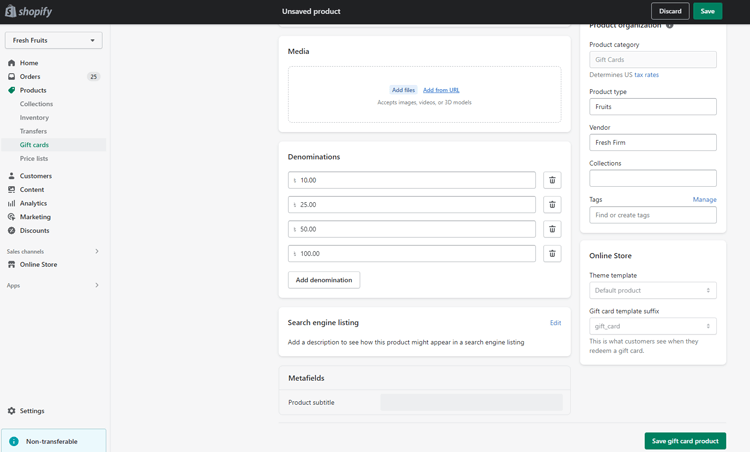Open Online Store sales channel

click(38, 265)
